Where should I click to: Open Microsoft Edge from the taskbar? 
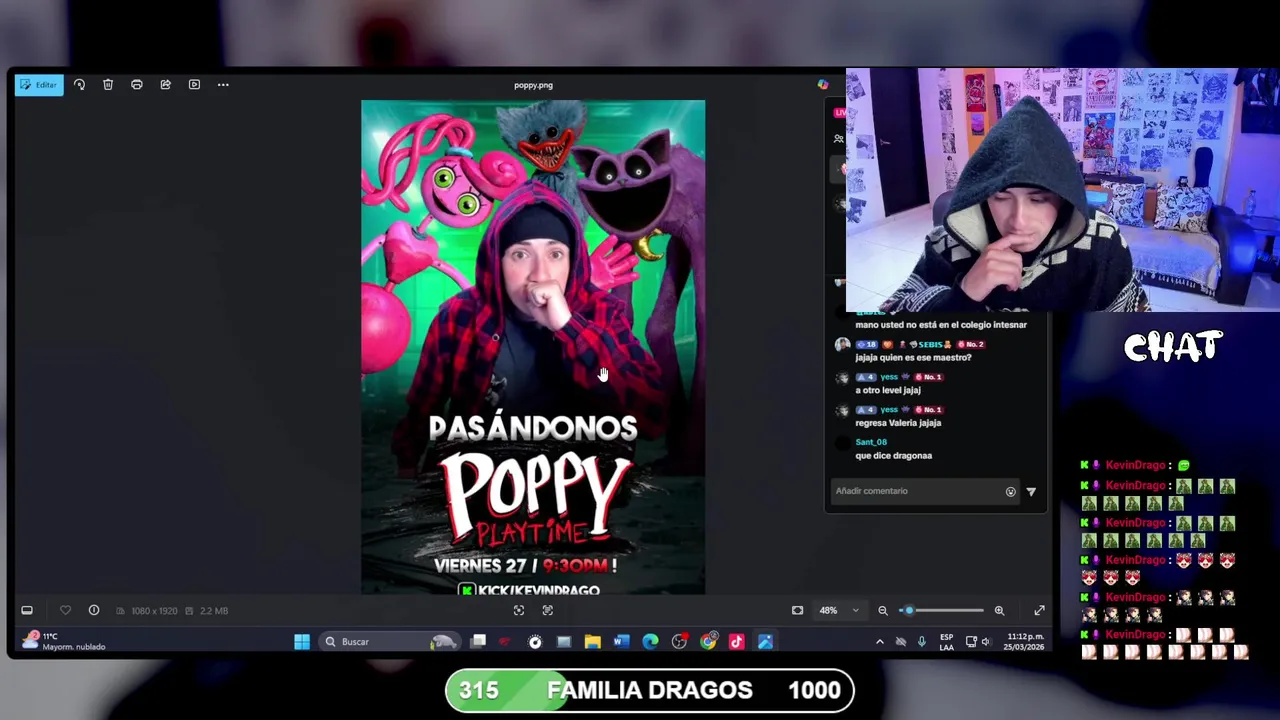click(x=650, y=642)
